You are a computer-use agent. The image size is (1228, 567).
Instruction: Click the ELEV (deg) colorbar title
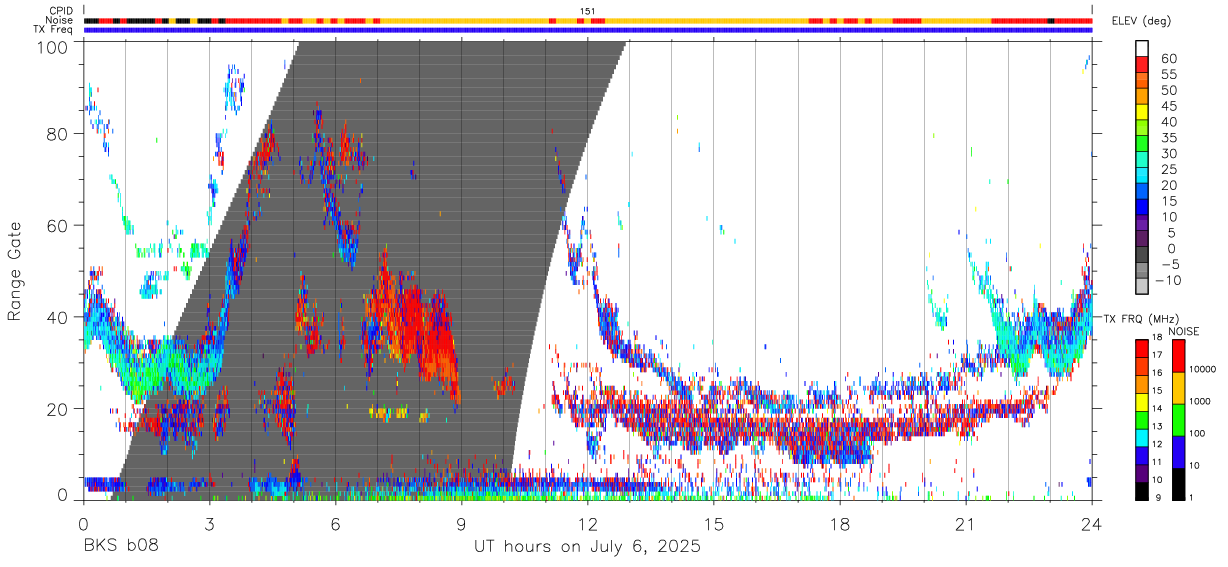point(1141,21)
